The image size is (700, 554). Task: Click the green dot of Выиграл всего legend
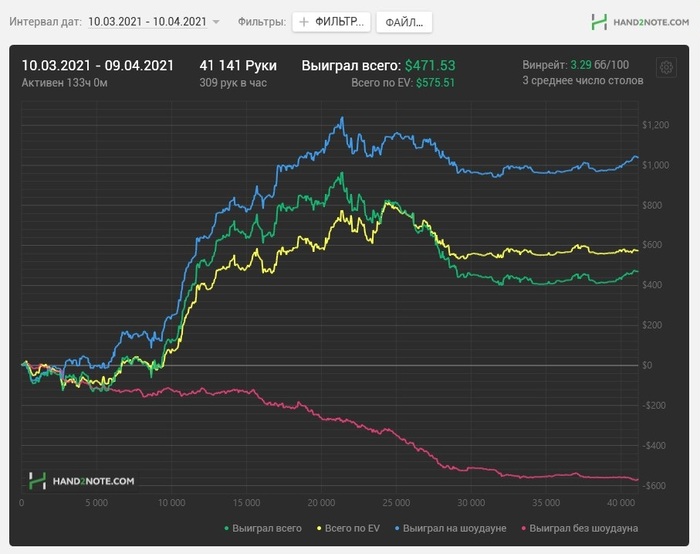click(x=226, y=529)
